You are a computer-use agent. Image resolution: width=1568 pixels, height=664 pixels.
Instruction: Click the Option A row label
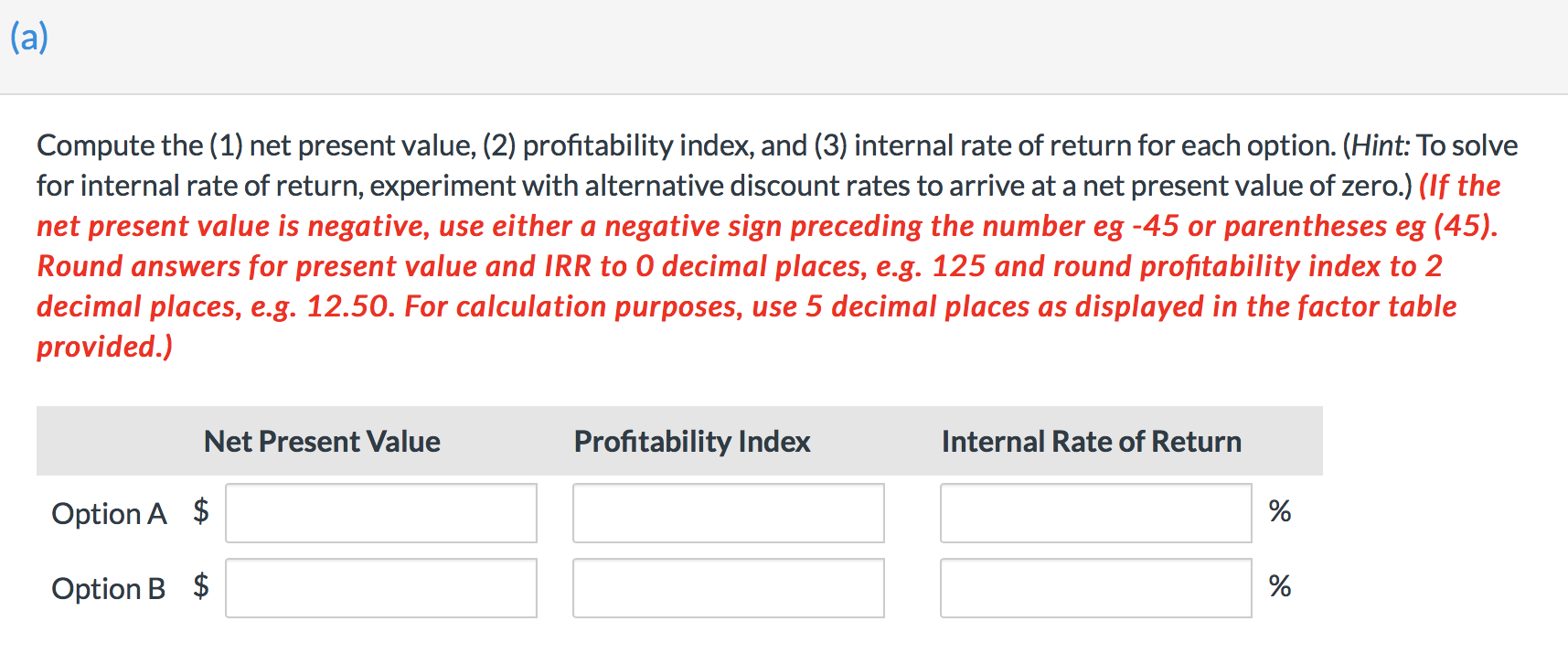(109, 514)
